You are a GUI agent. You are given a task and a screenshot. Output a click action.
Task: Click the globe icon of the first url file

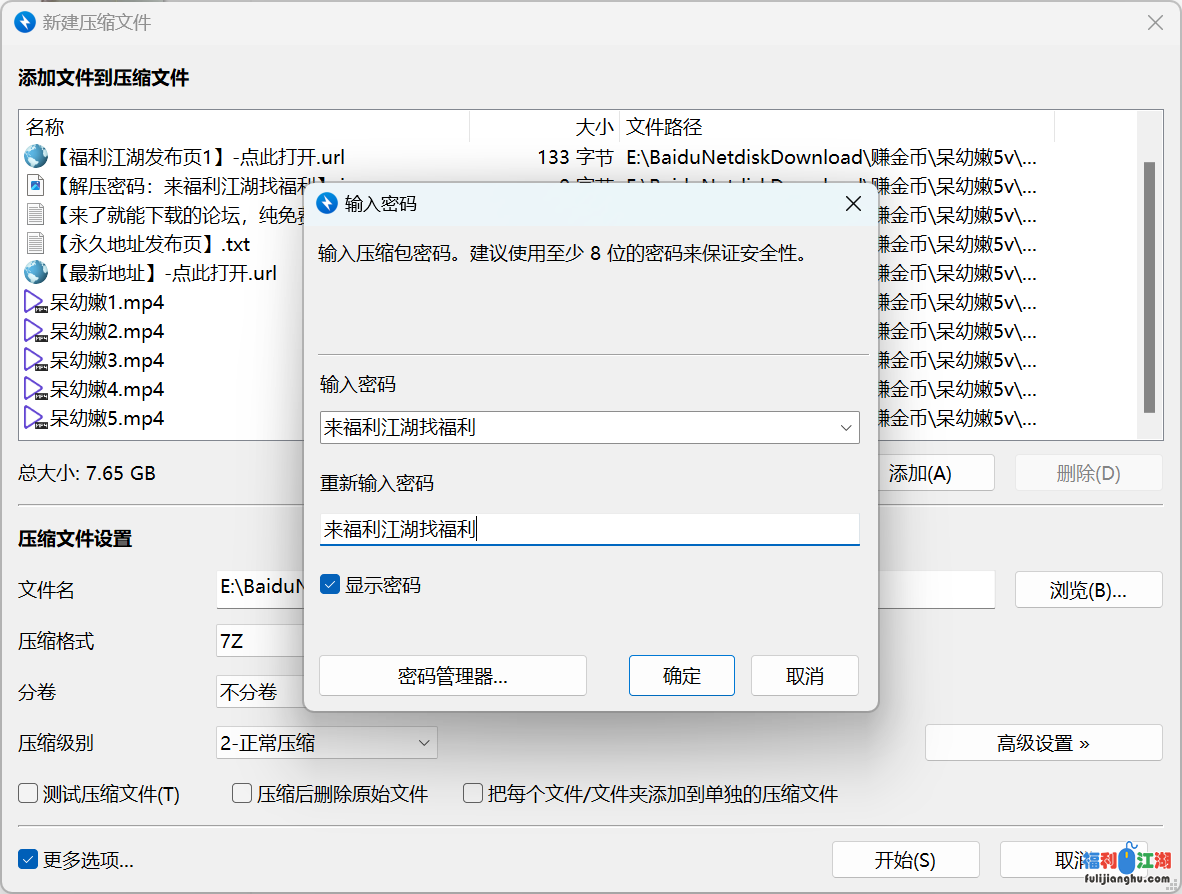point(36,156)
